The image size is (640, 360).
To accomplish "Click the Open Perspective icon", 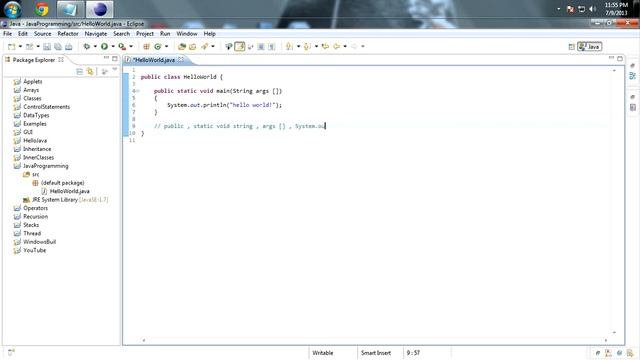I will pyautogui.click(x=571, y=47).
